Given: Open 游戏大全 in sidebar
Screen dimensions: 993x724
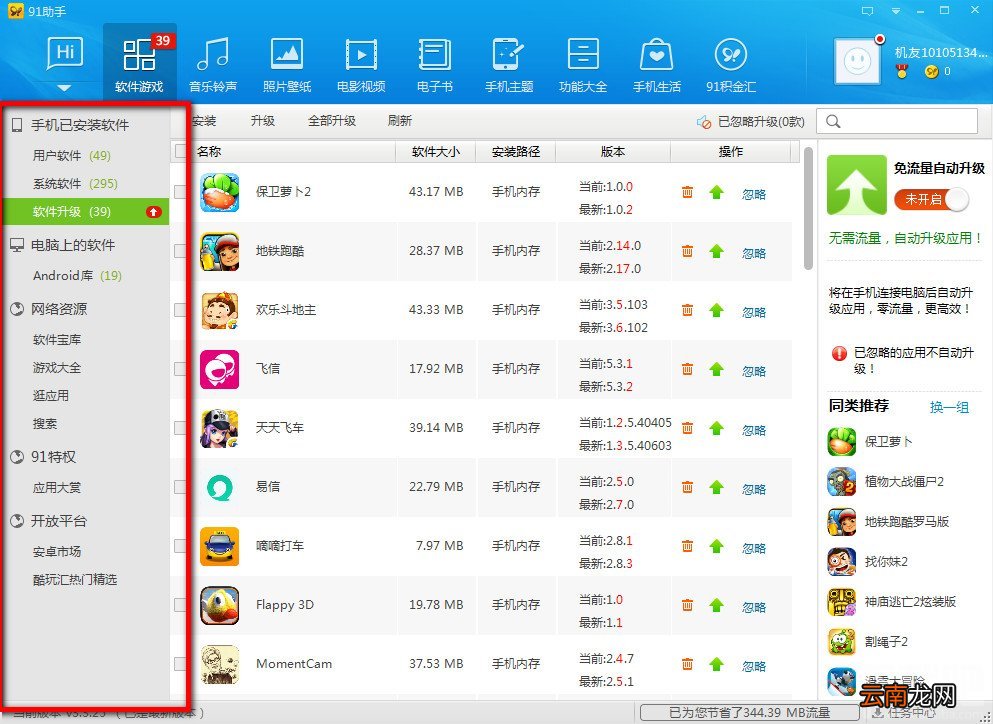Looking at the screenshot, I should (x=57, y=367).
